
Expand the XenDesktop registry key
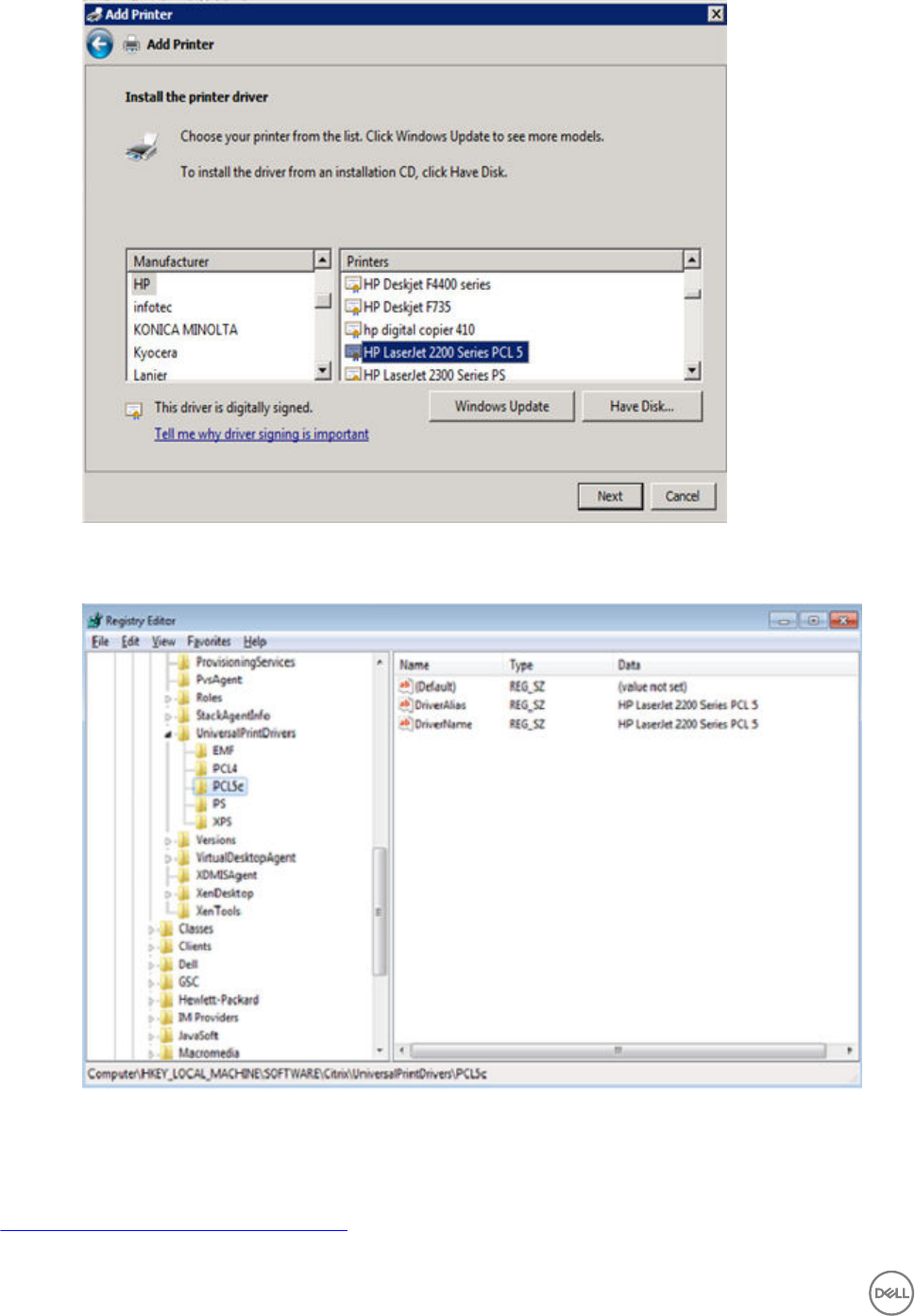click(x=169, y=894)
